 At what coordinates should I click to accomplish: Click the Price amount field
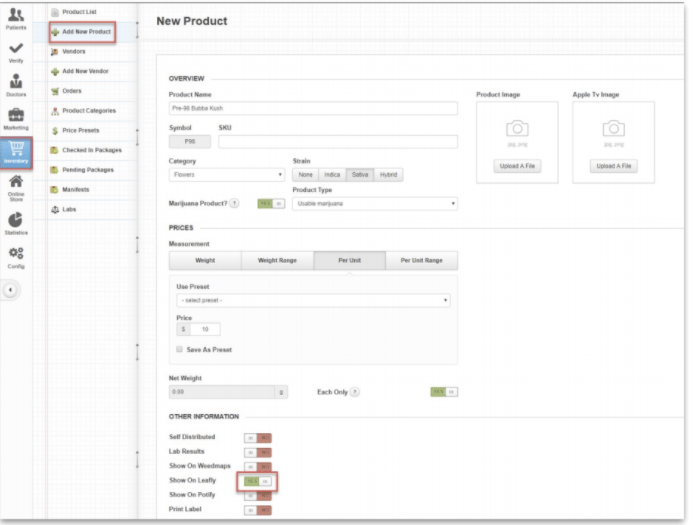[205, 329]
